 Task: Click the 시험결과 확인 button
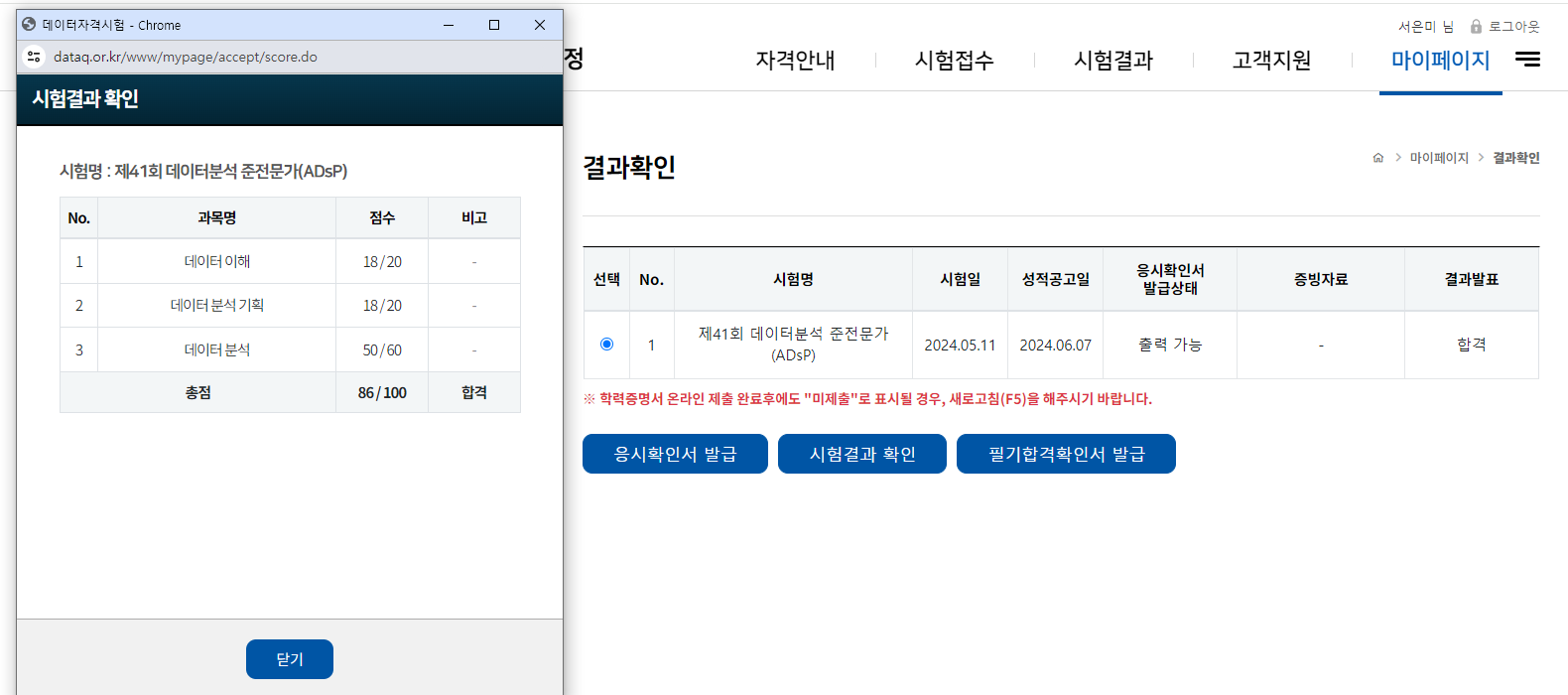[x=861, y=454]
